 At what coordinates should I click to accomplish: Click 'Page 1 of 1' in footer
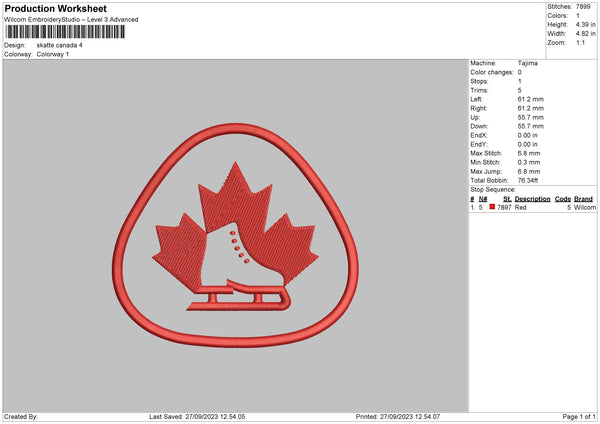[579, 417]
